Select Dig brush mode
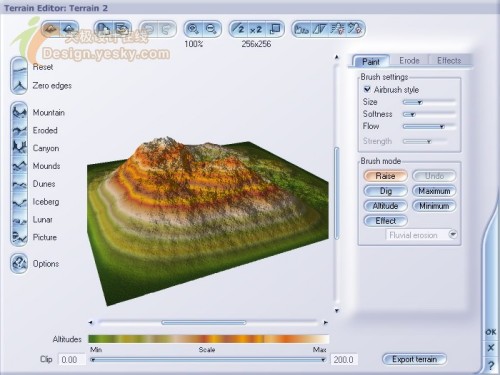 [385, 191]
